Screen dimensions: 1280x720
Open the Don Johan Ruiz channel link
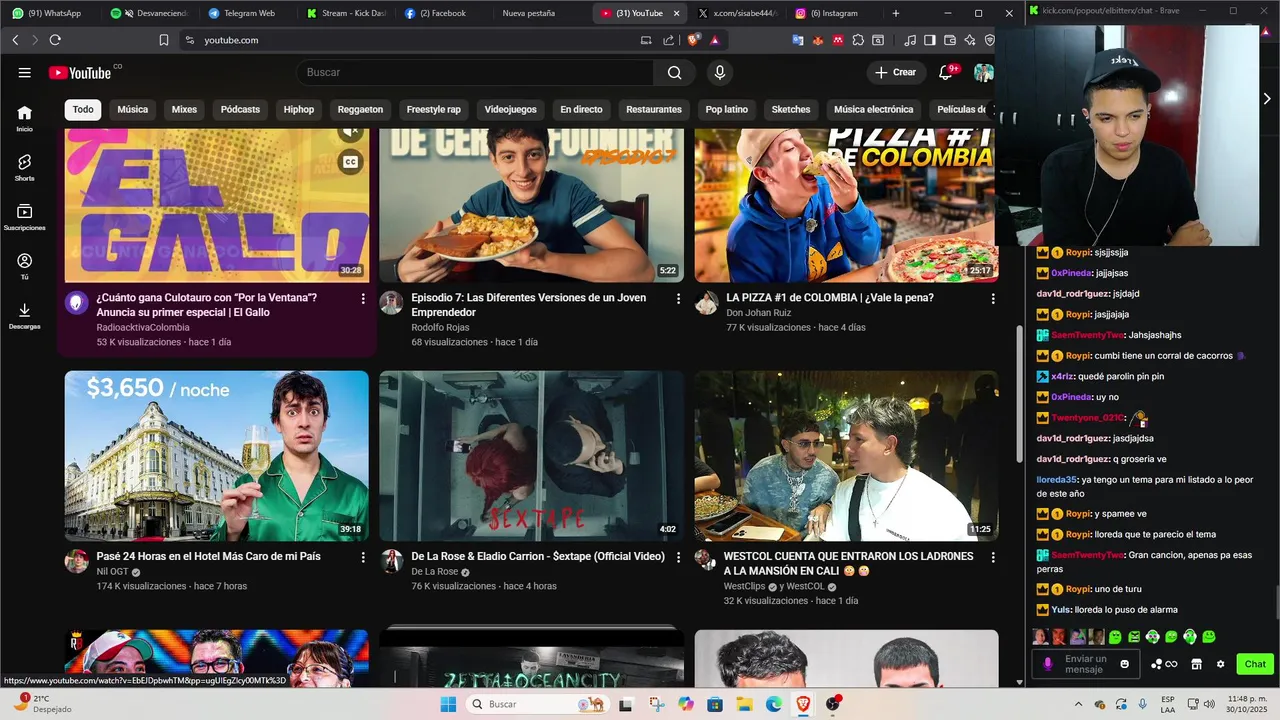coord(758,313)
